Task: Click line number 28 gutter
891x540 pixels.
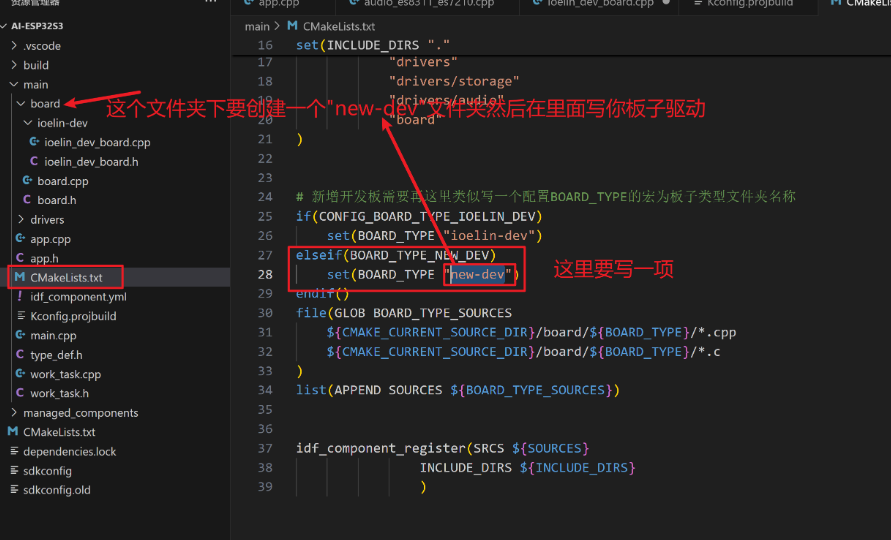Action: point(265,275)
